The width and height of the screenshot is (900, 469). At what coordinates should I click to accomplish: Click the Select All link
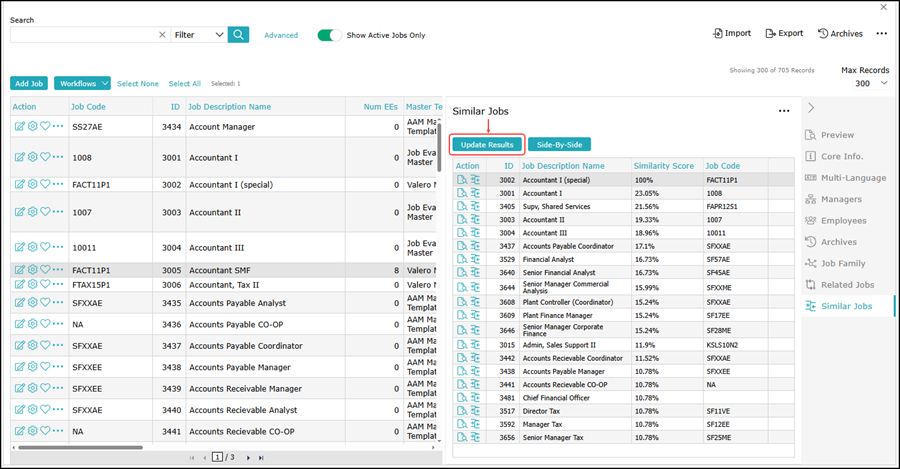point(184,84)
